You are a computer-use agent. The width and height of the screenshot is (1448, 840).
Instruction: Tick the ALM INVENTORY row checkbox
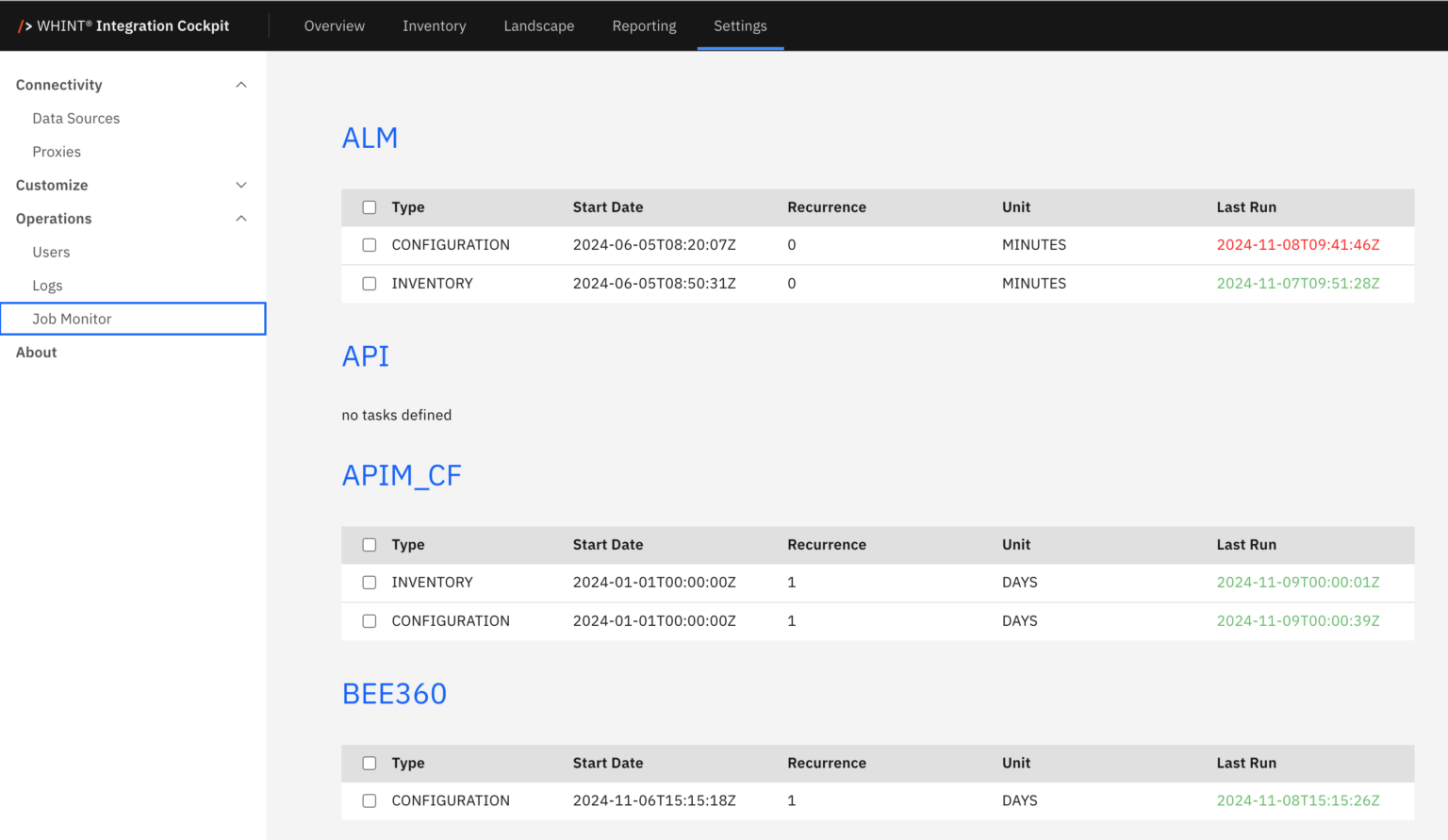pos(370,284)
